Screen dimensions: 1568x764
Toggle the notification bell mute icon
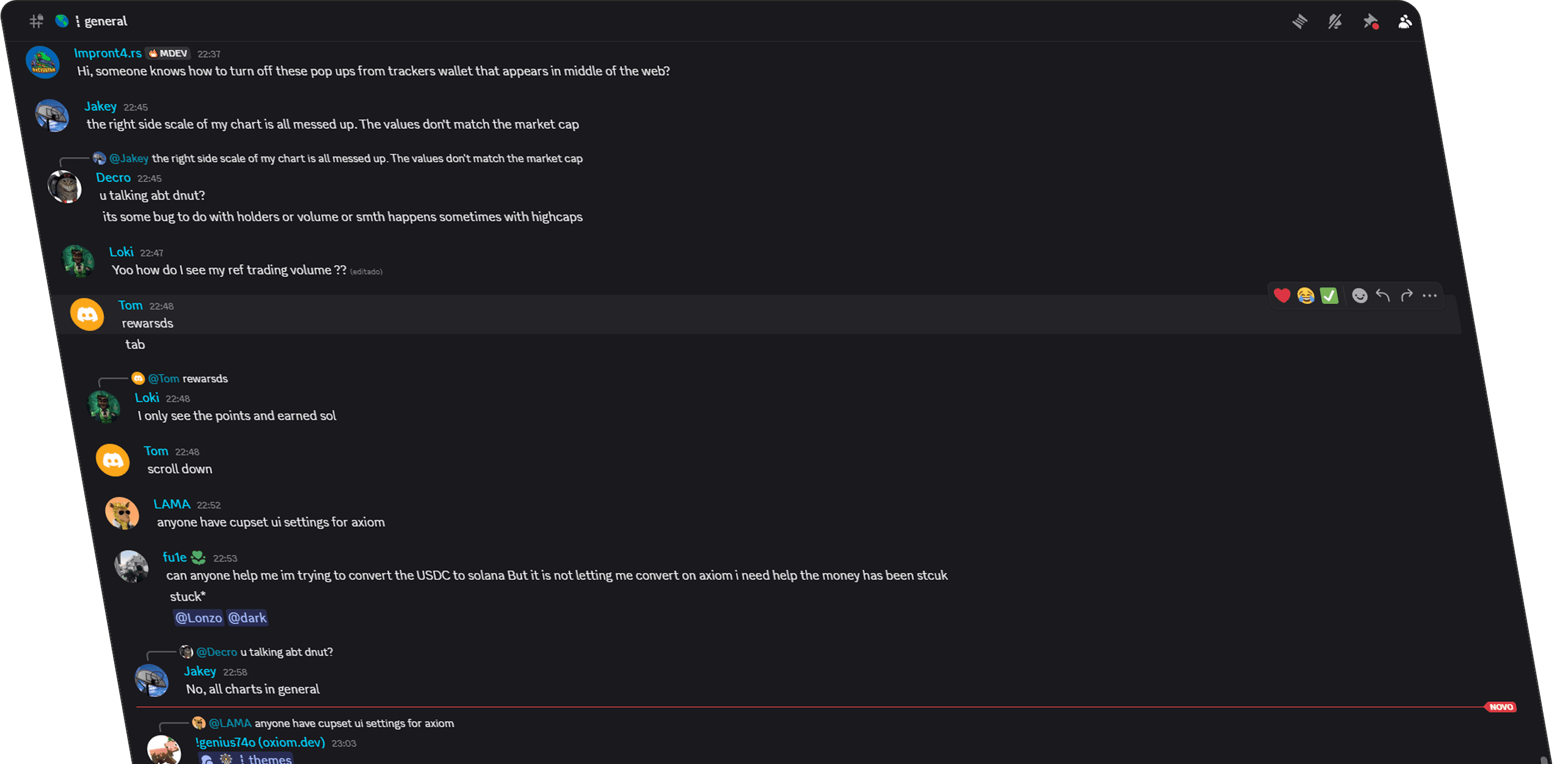tap(1335, 22)
